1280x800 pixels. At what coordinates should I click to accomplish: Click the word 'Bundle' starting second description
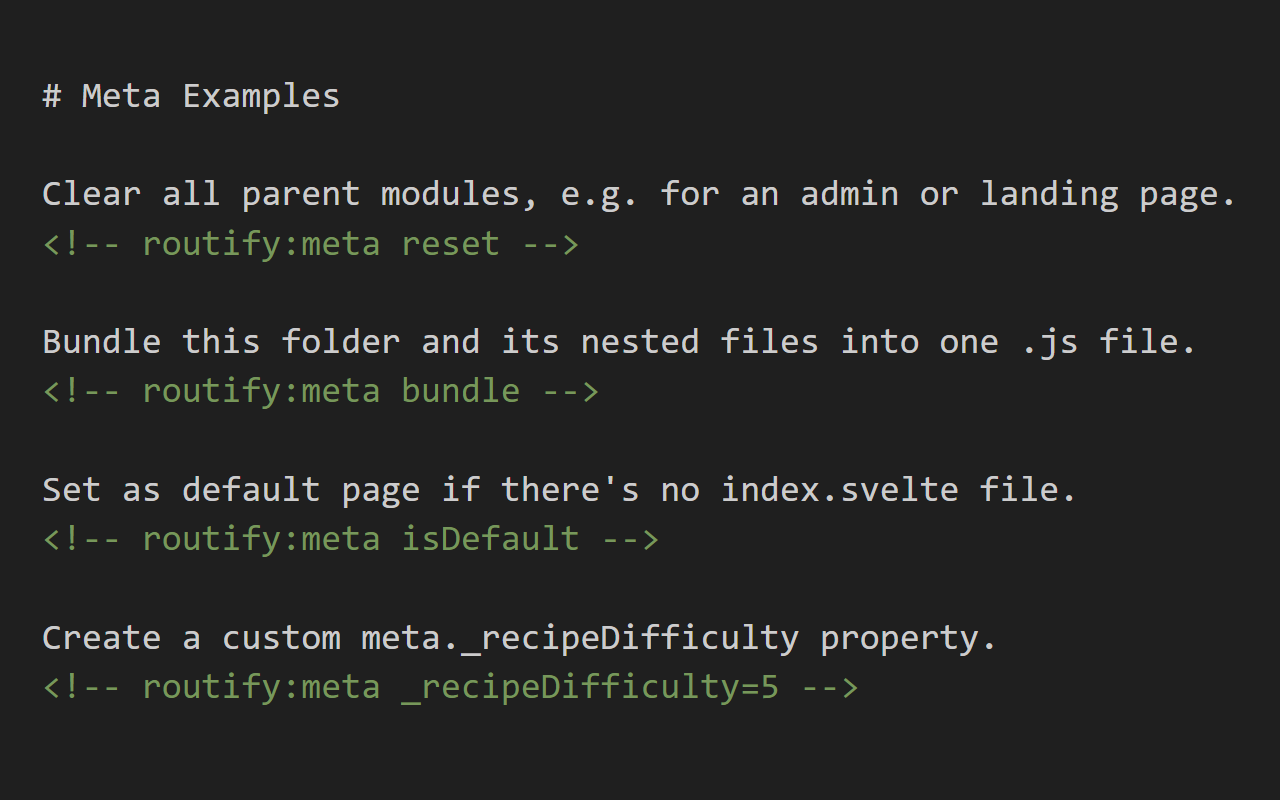point(102,341)
